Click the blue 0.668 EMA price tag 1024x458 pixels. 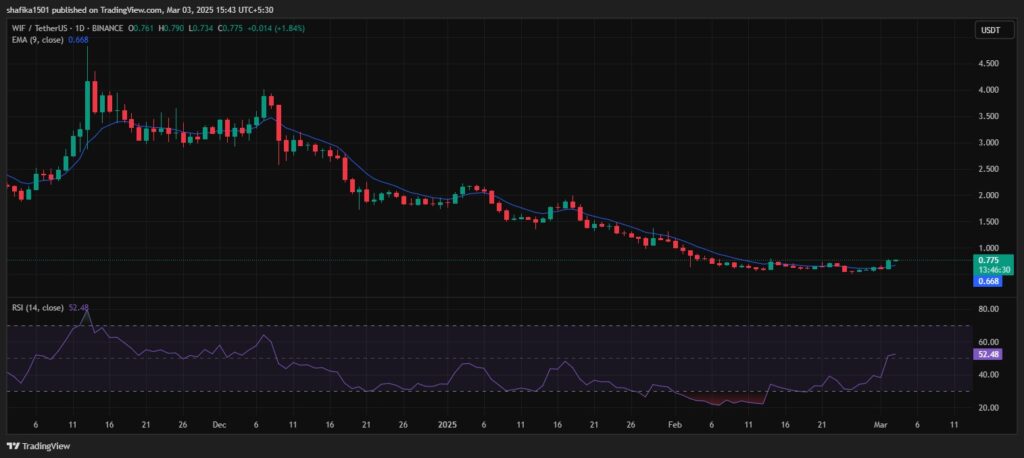(x=988, y=282)
